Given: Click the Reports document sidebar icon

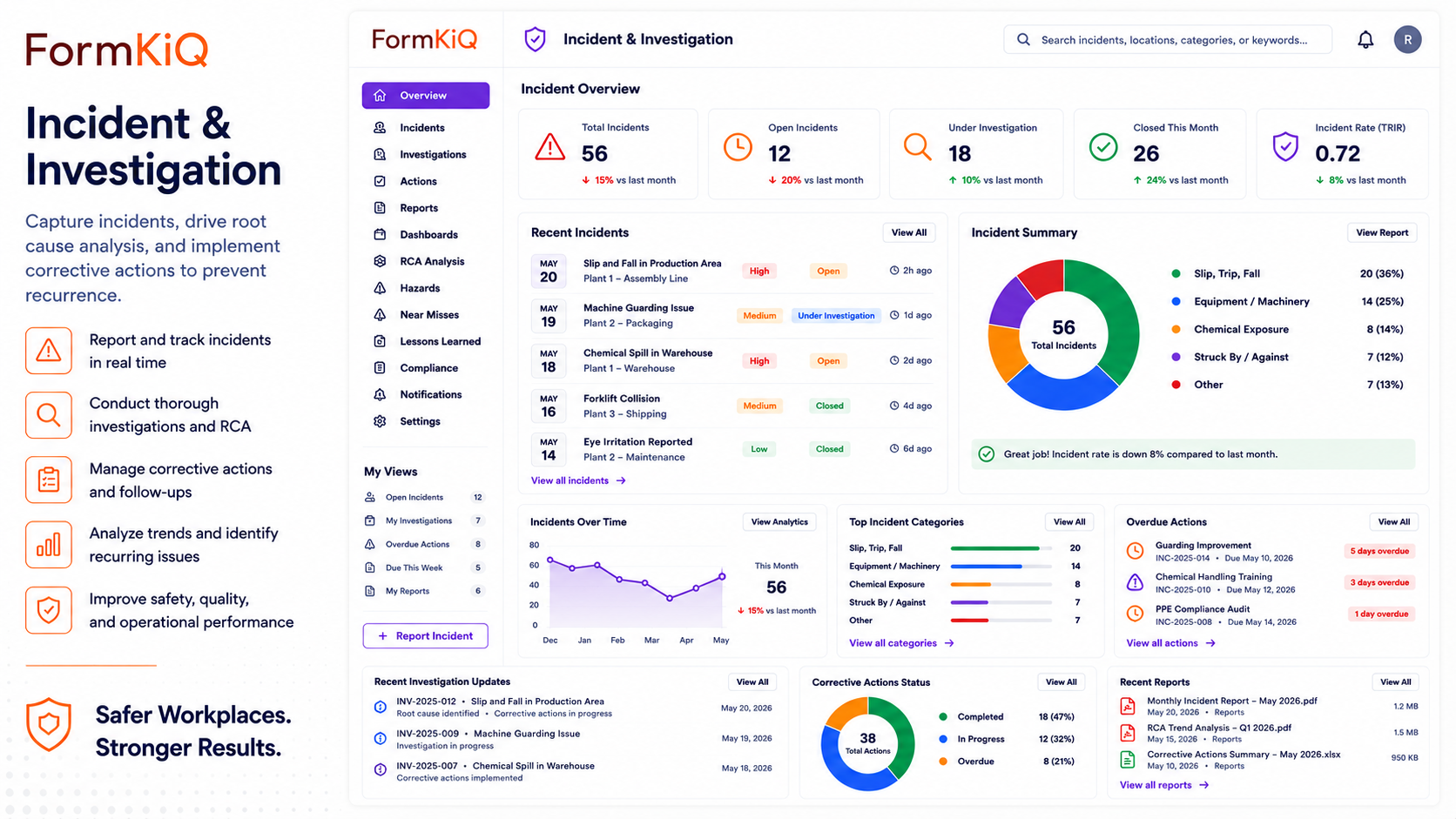Looking at the screenshot, I should [x=380, y=208].
